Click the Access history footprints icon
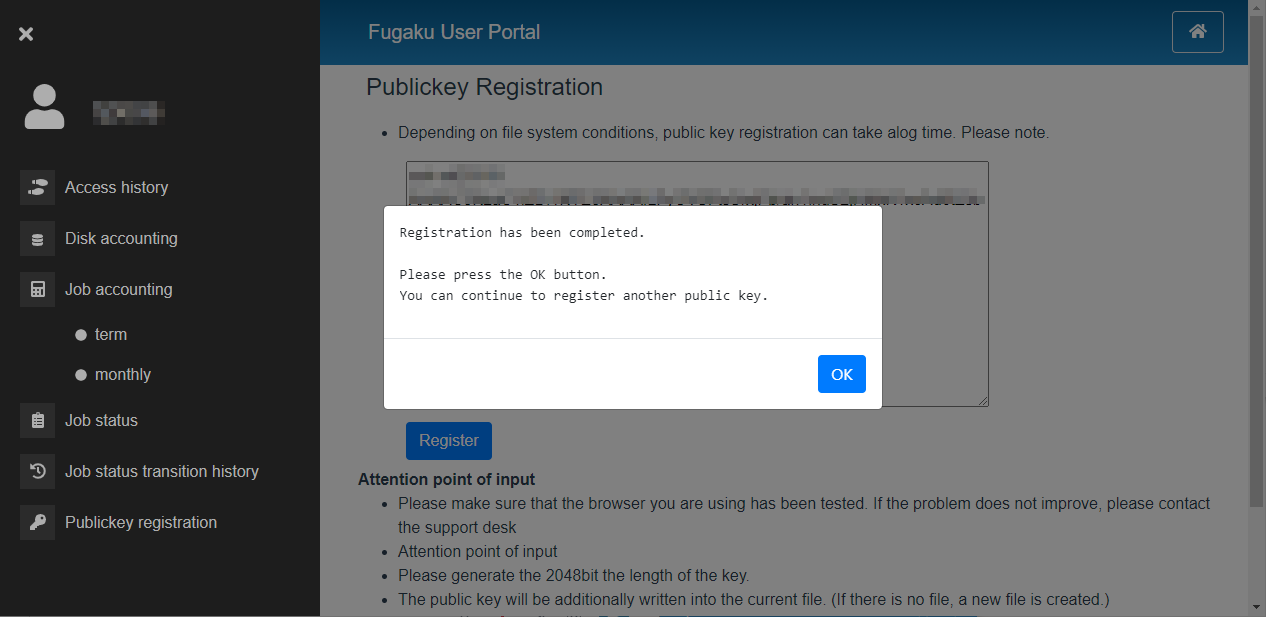 click(x=37, y=187)
